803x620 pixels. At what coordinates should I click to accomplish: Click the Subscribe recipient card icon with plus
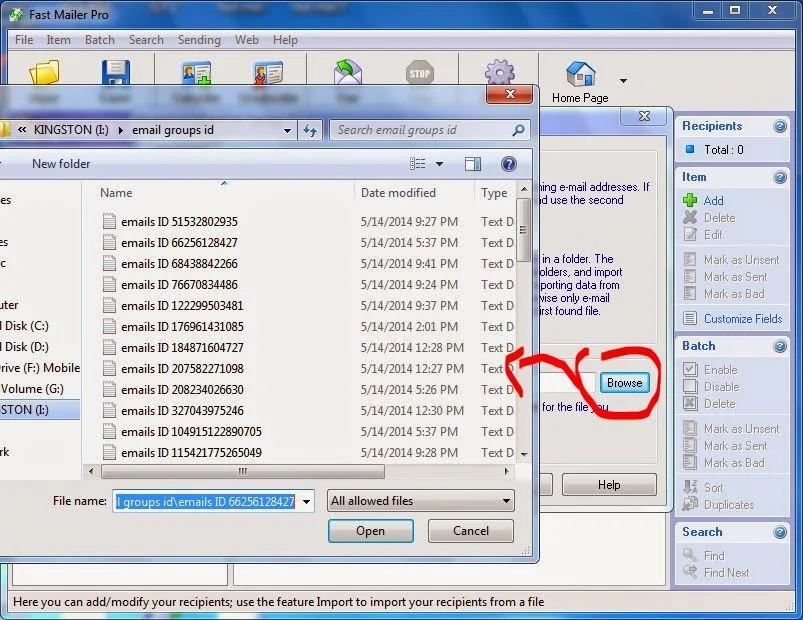197,73
